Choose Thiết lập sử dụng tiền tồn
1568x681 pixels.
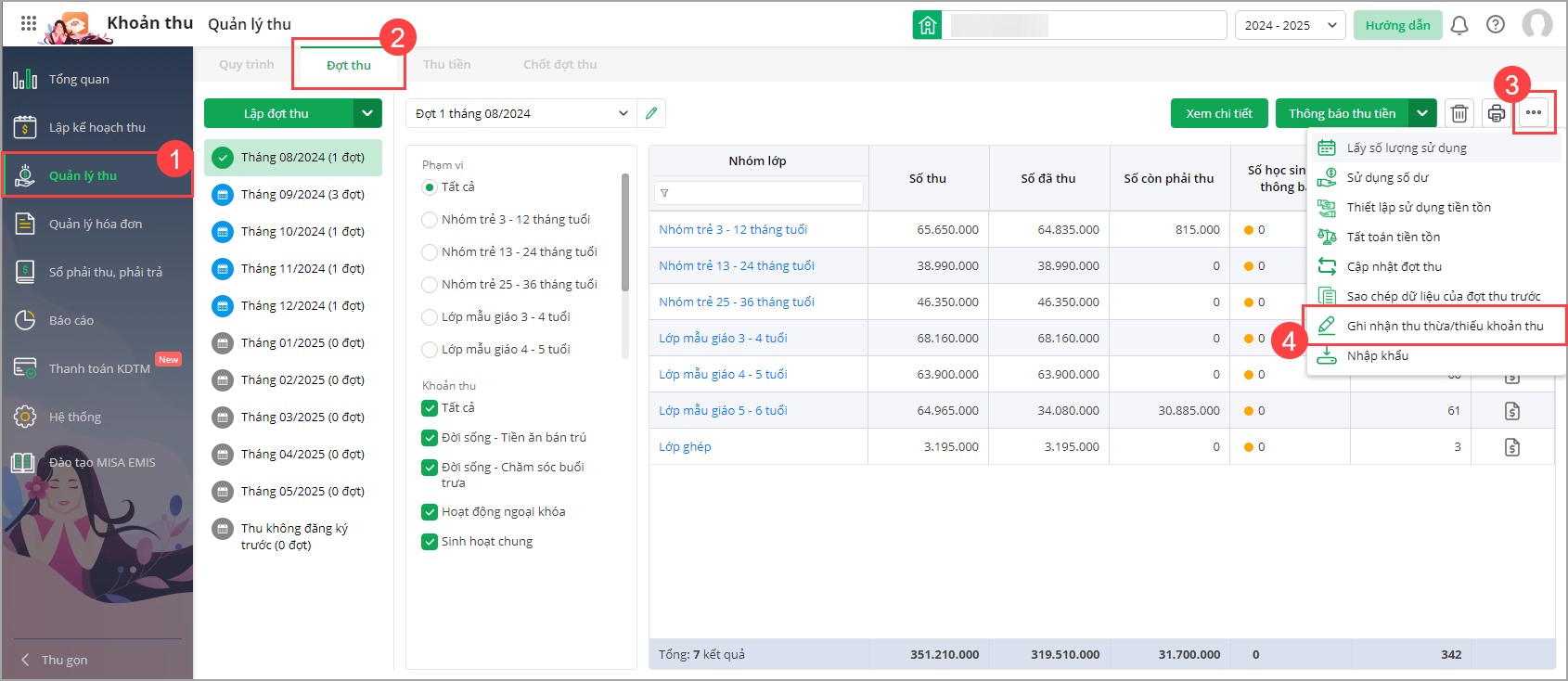[x=1436, y=207]
